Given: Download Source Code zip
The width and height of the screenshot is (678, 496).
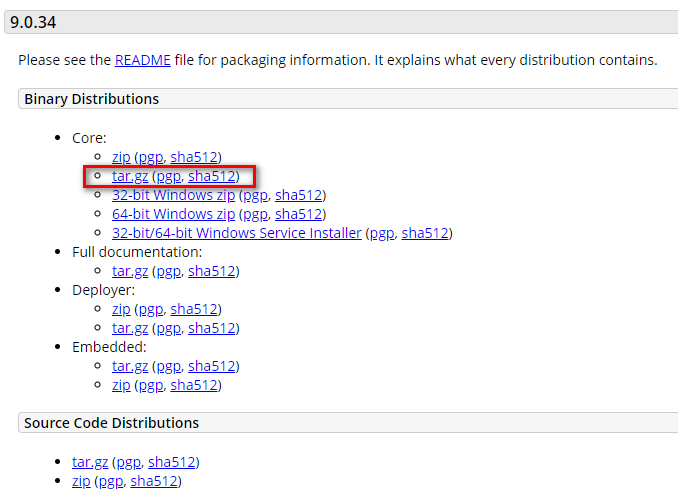Looking at the screenshot, I should coord(81,481).
